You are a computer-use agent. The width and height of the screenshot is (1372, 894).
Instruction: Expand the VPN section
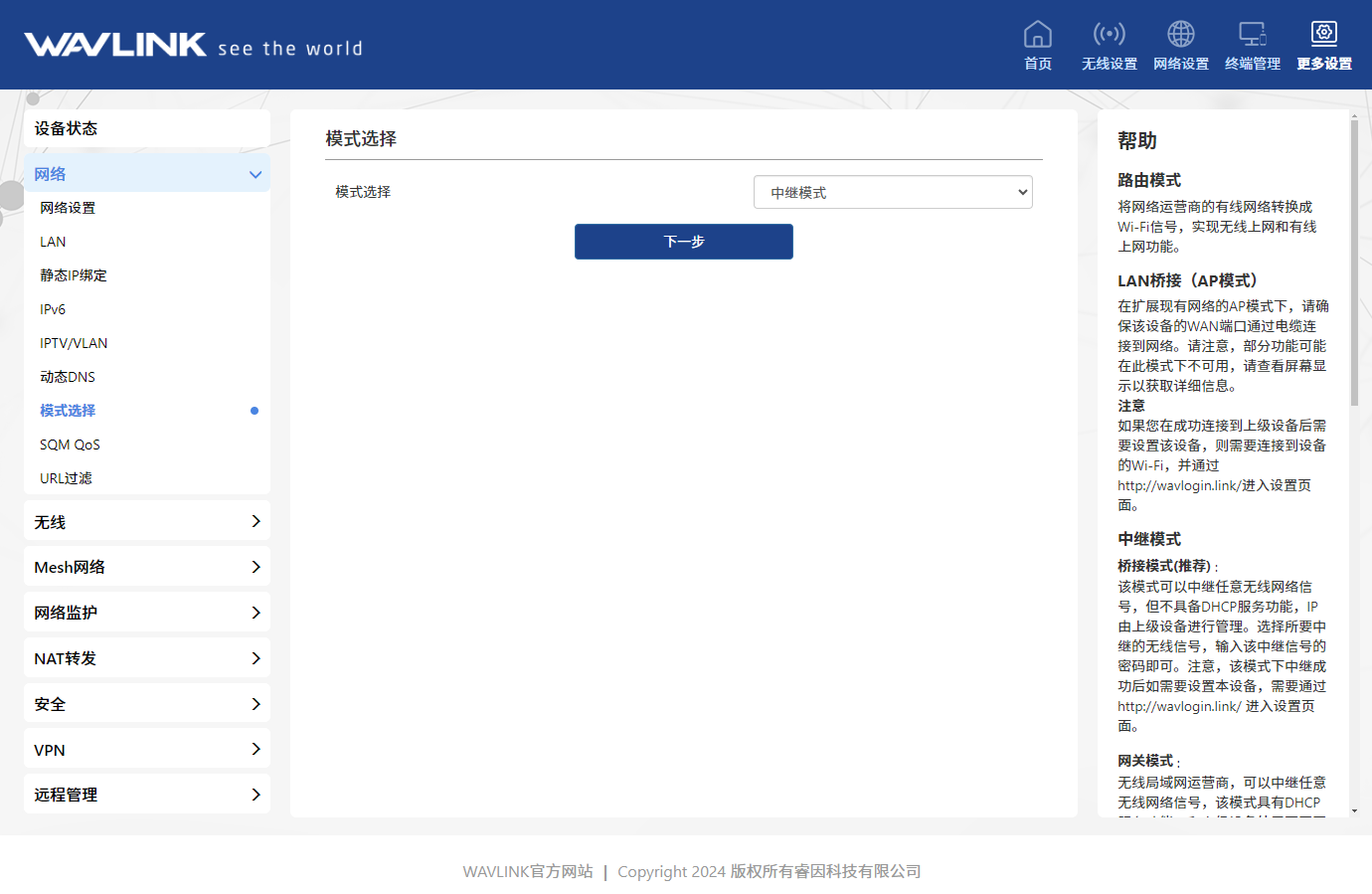point(147,750)
